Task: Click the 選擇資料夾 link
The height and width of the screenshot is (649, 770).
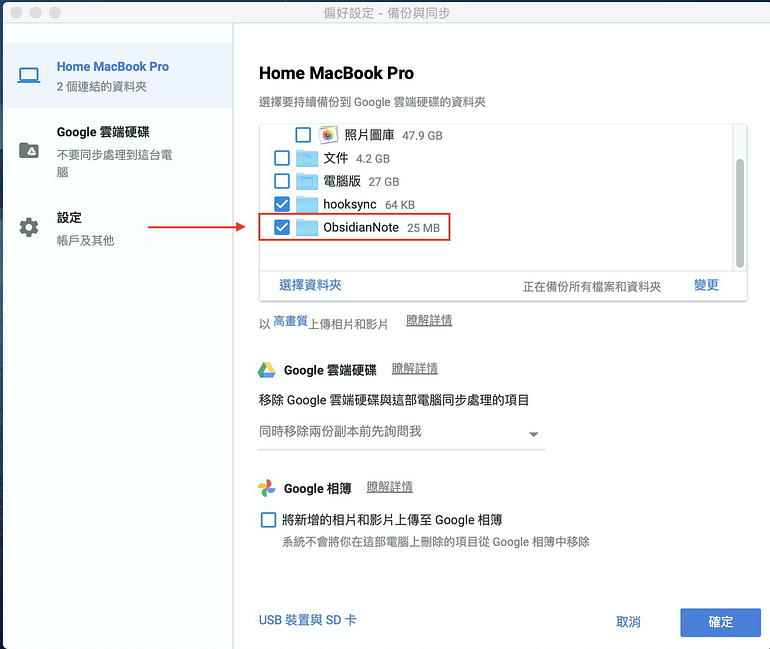Action: (310, 285)
